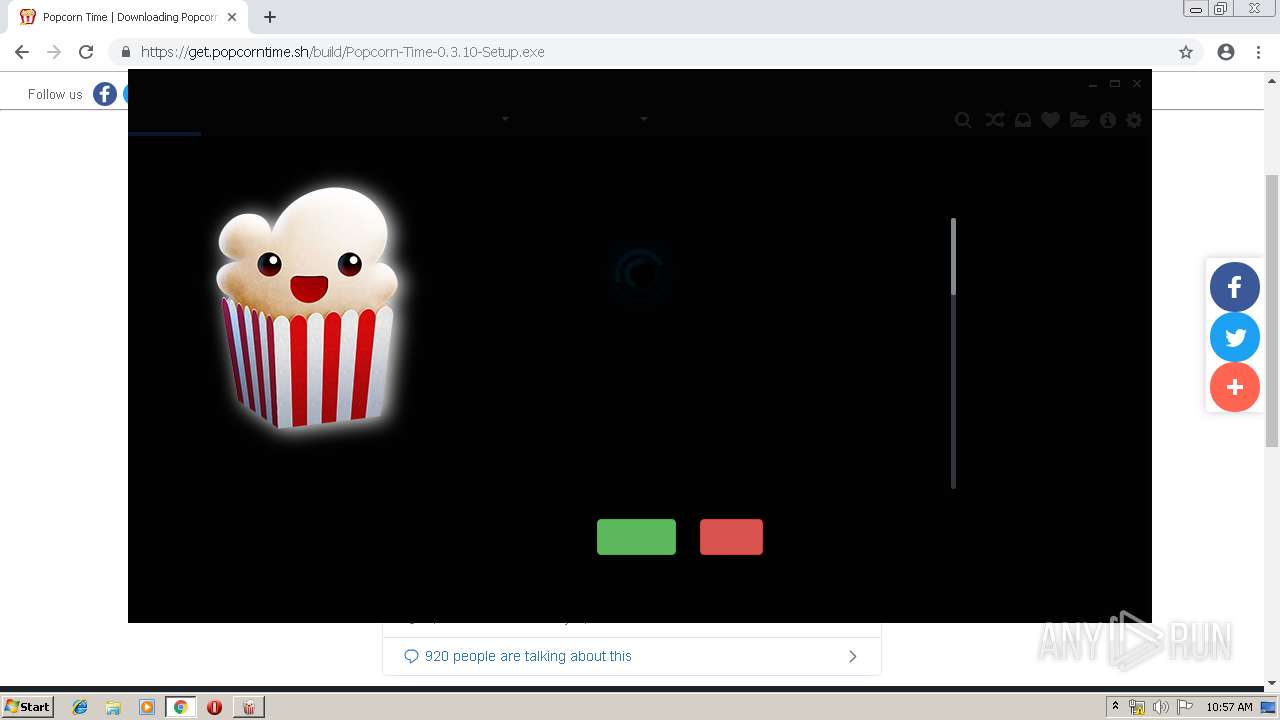Open more sharing options plus button
The image size is (1280, 720).
pos(1235,387)
